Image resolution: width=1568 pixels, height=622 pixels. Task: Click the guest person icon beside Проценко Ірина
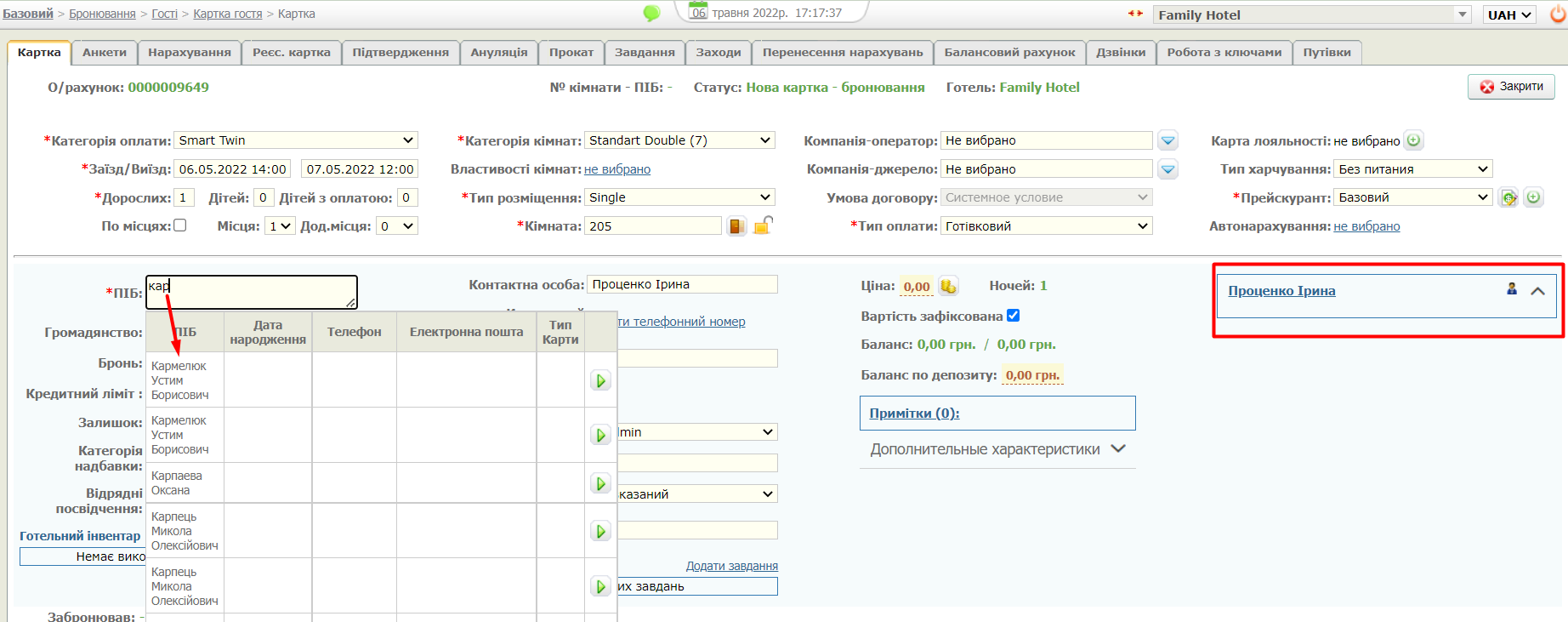[x=1511, y=289]
